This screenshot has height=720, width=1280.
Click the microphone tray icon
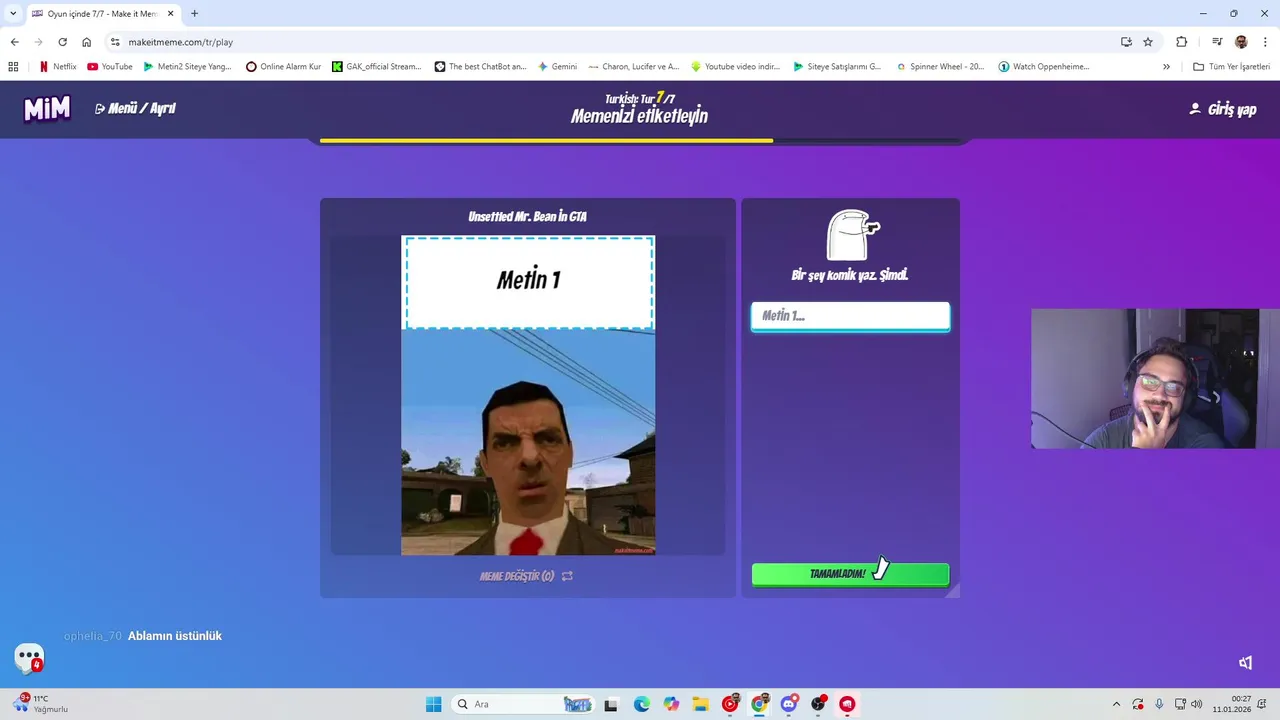[1159, 704]
